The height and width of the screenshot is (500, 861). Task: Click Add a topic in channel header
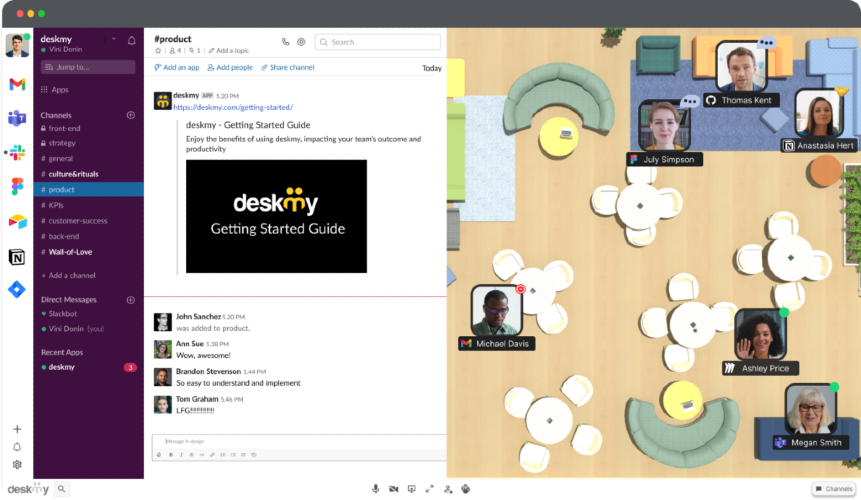(x=229, y=50)
